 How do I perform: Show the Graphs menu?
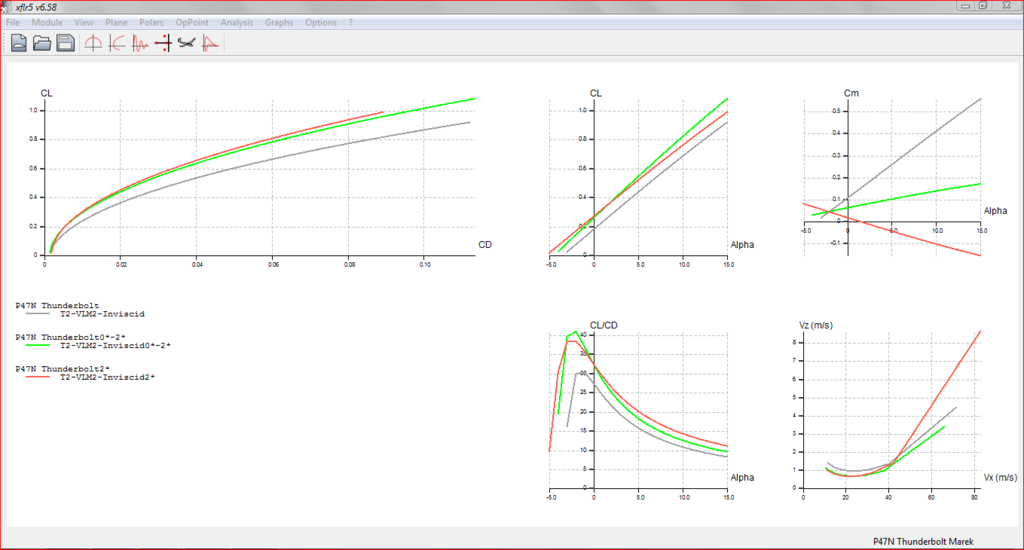point(279,22)
